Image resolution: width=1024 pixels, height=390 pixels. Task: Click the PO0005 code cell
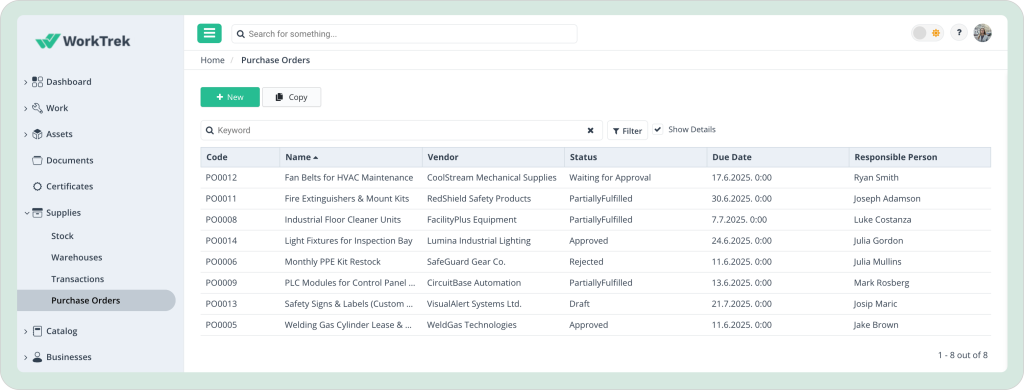[x=221, y=325]
